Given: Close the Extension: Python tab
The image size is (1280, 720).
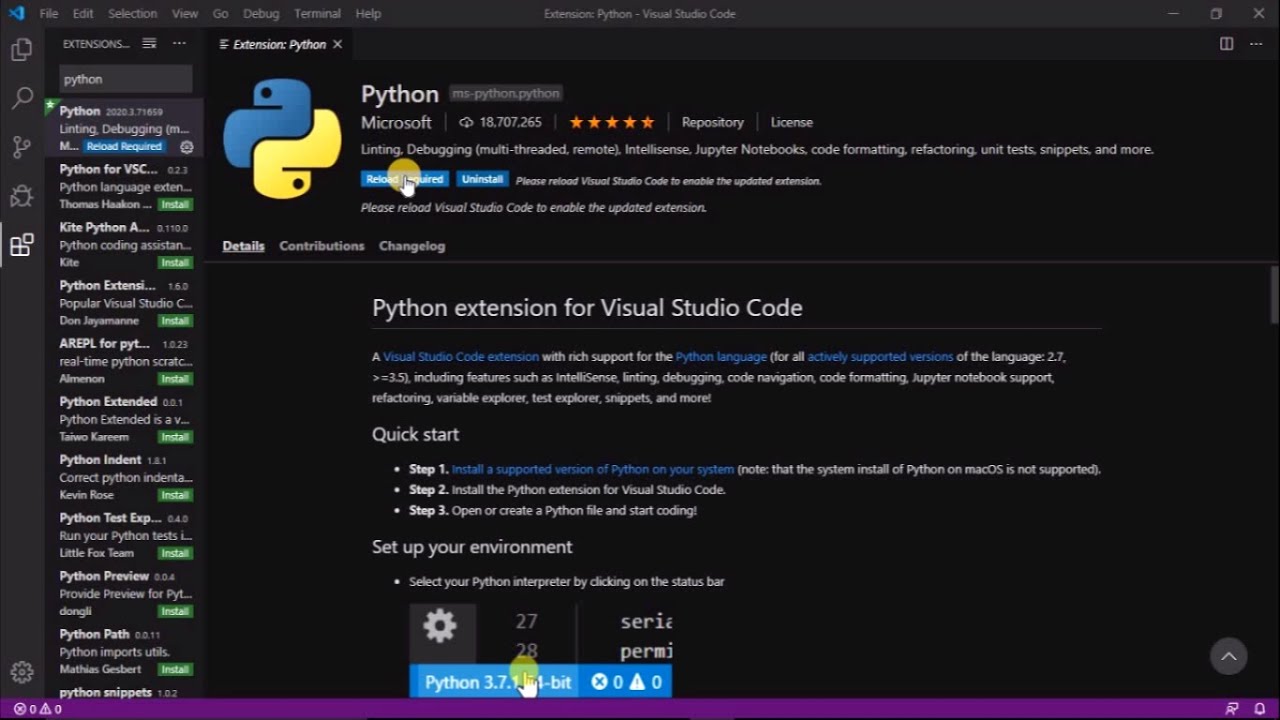Looking at the screenshot, I should click(337, 44).
